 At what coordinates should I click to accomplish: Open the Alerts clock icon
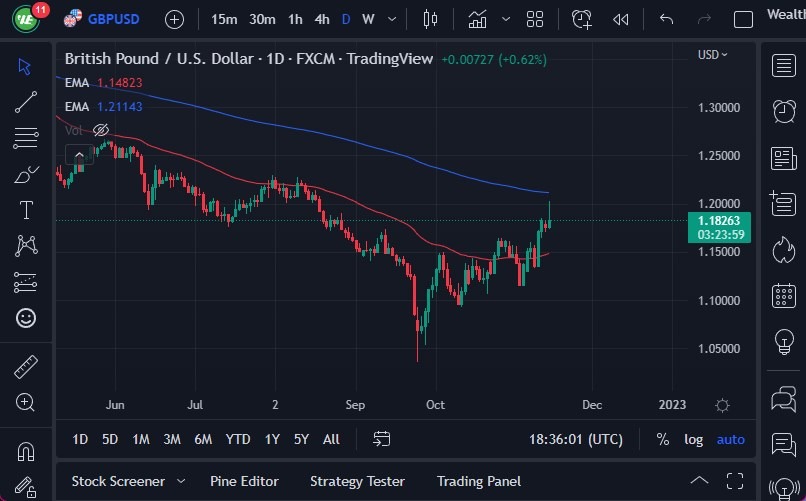pyautogui.click(x=784, y=111)
